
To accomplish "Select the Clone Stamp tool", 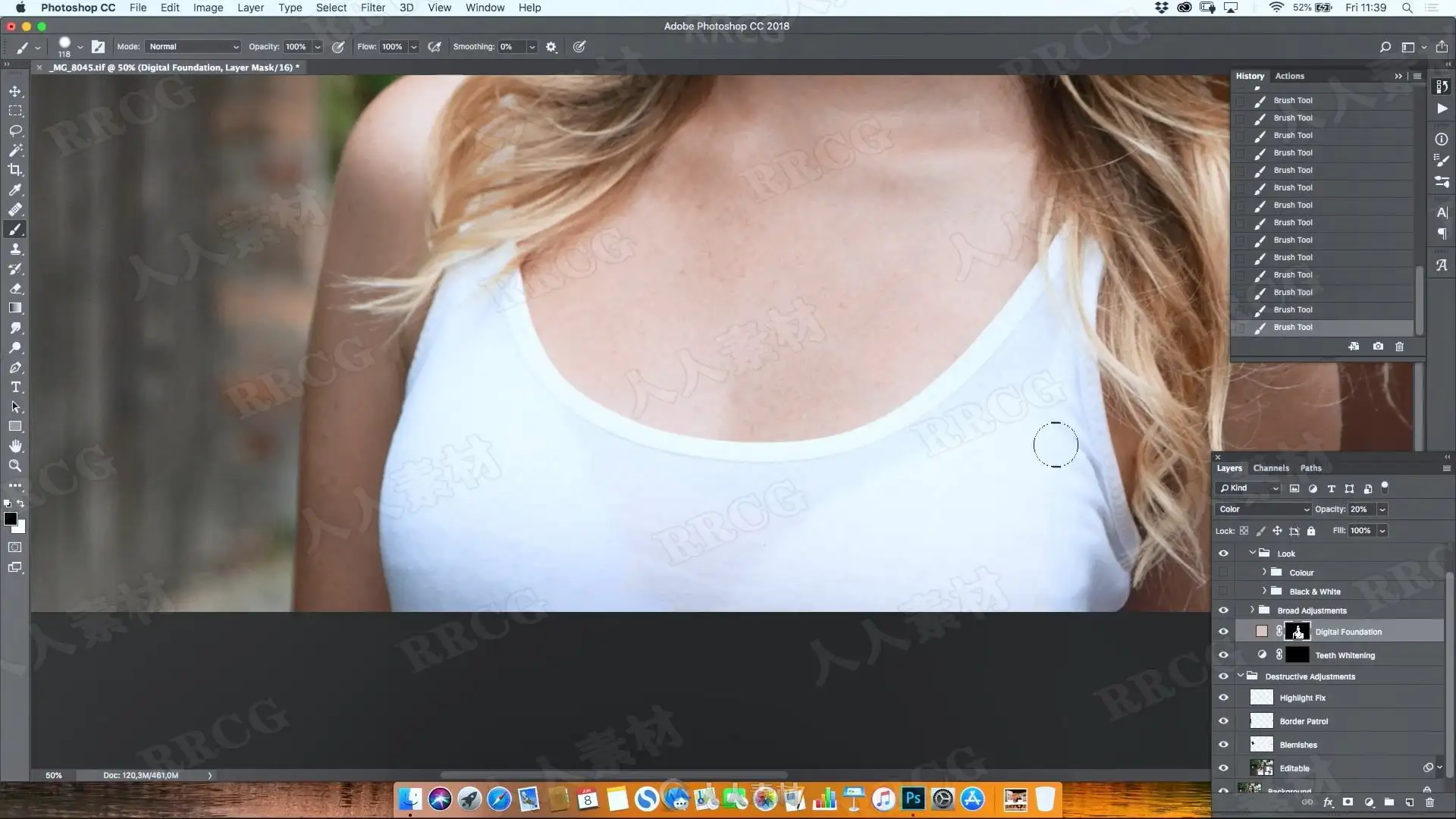I will [15, 249].
